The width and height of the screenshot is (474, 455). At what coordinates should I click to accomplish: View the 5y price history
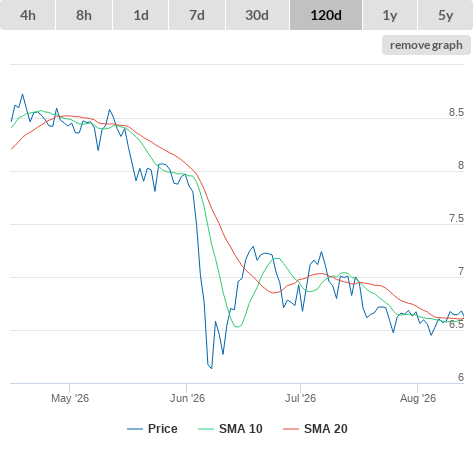[445, 15]
